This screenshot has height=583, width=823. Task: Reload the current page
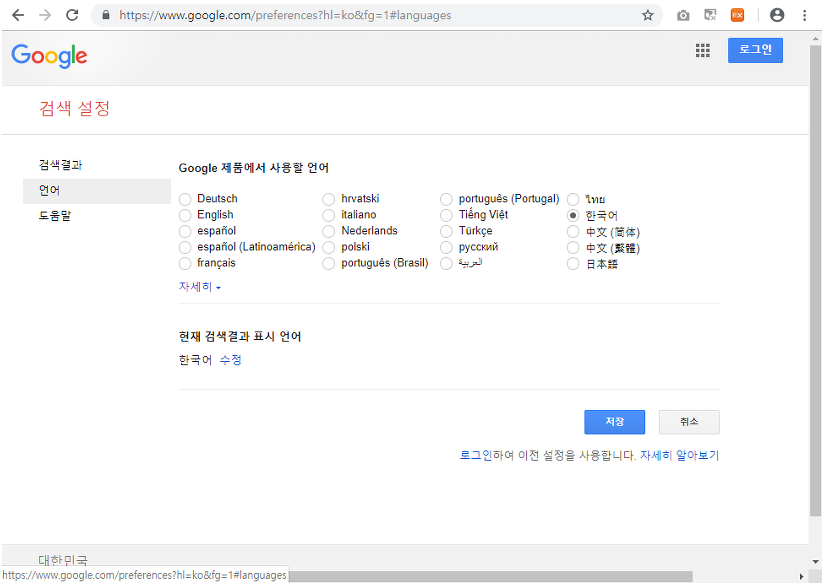tap(72, 15)
